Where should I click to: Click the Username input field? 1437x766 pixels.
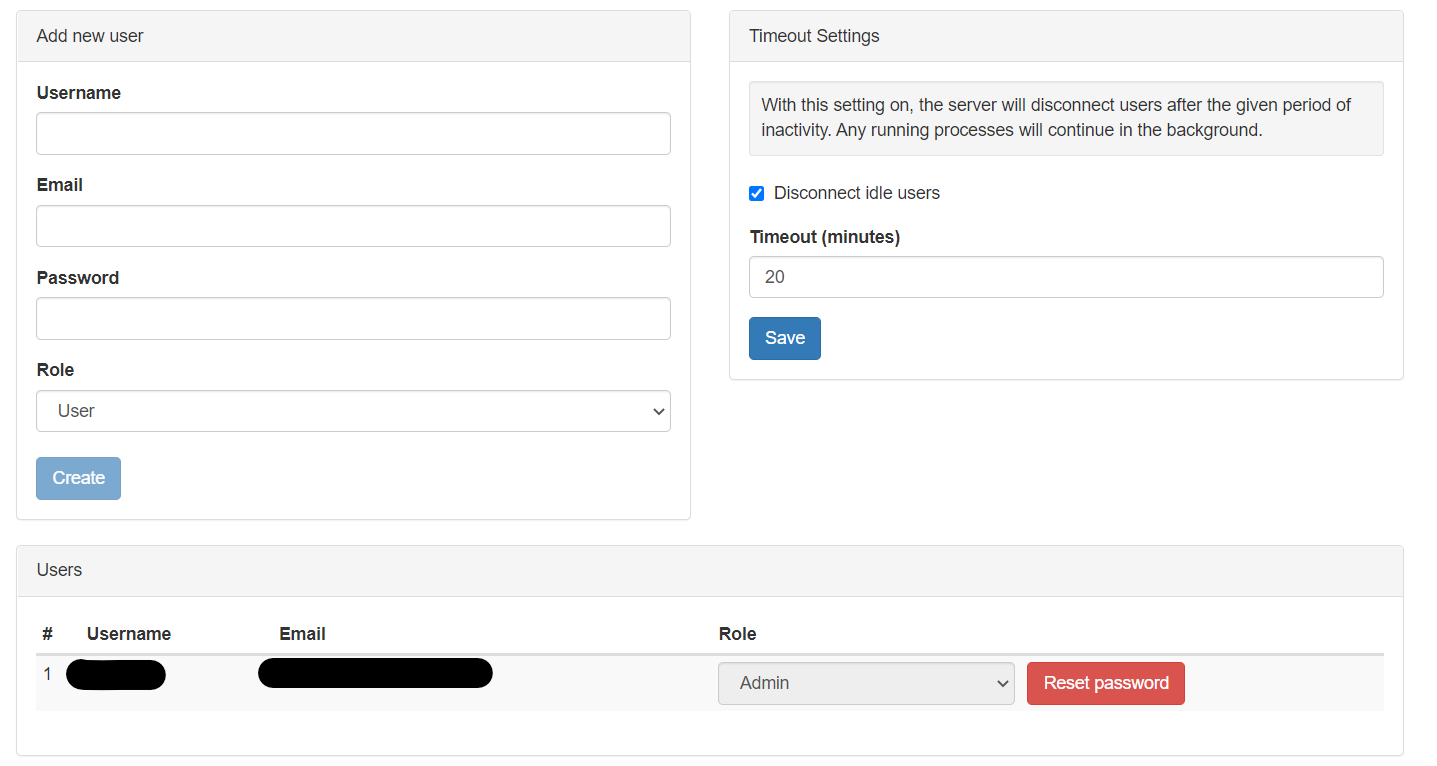click(353, 133)
